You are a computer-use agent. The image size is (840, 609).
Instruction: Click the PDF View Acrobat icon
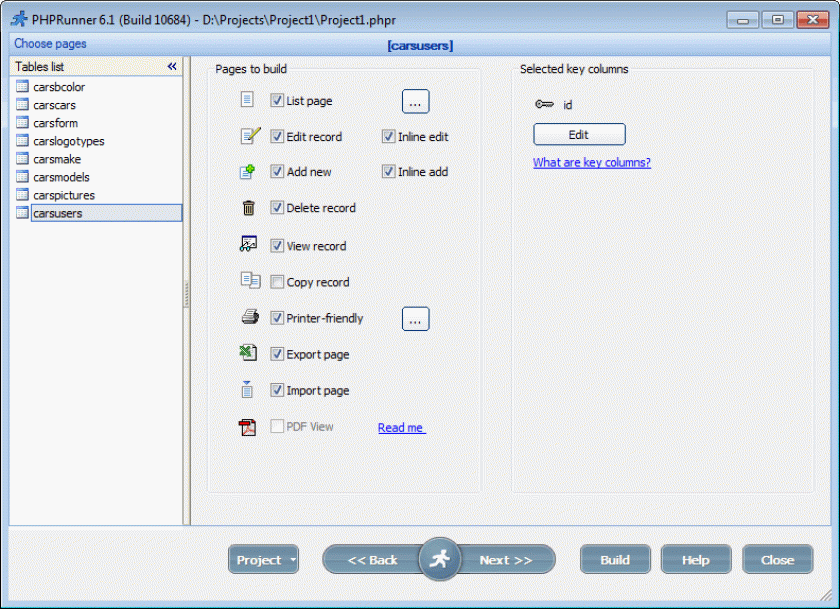pos(247,427)
